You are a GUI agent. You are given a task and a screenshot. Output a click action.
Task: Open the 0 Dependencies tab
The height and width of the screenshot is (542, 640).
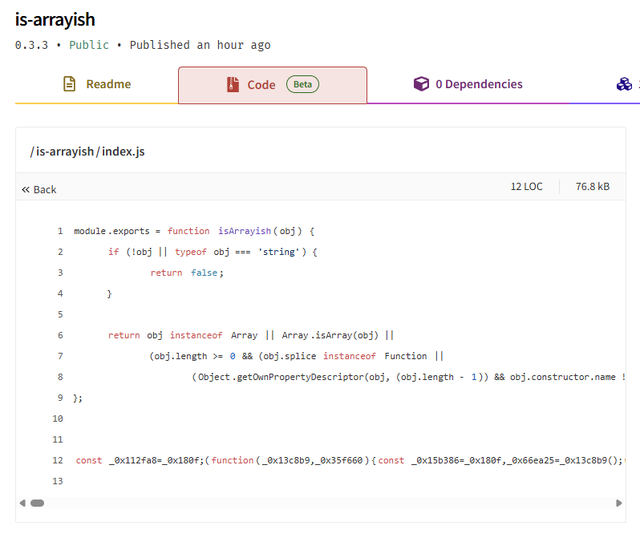coord(478,84)
